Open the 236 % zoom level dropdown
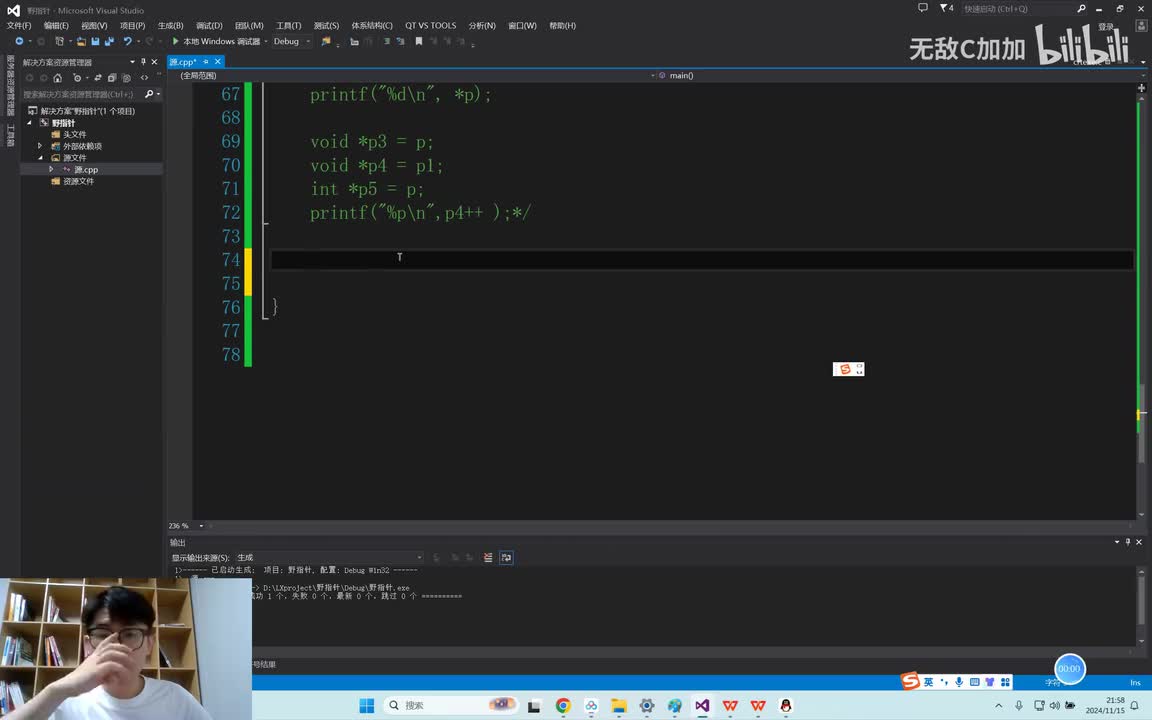 201,526
